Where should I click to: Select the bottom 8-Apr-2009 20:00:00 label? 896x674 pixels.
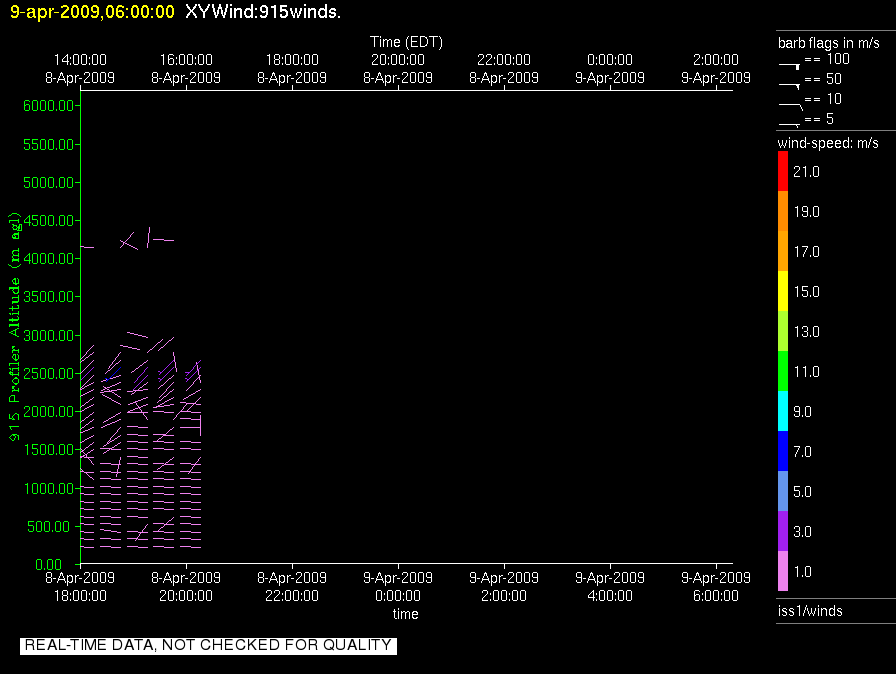186,587
